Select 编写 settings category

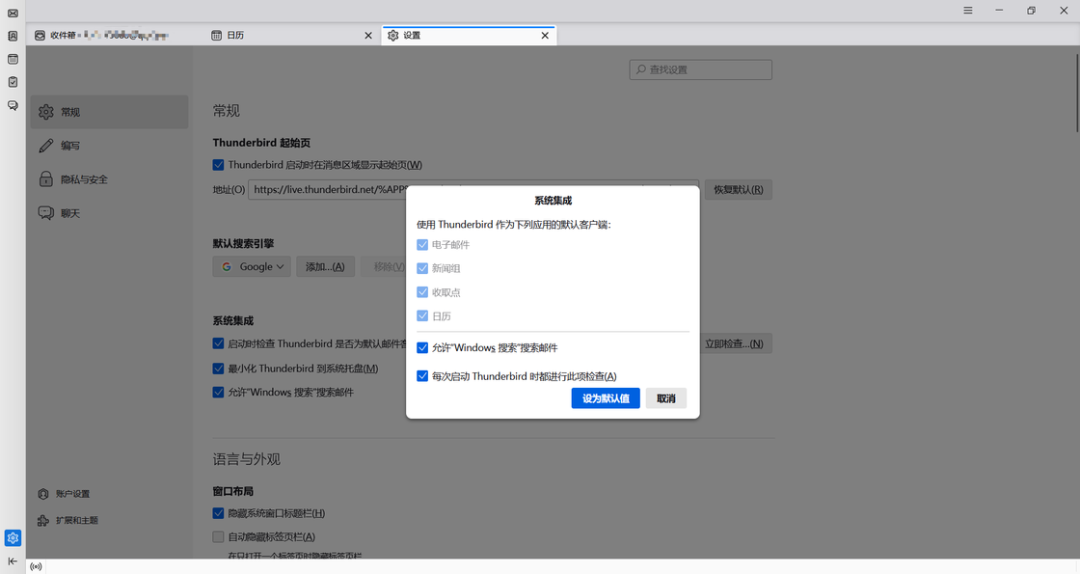pos(109,145)
